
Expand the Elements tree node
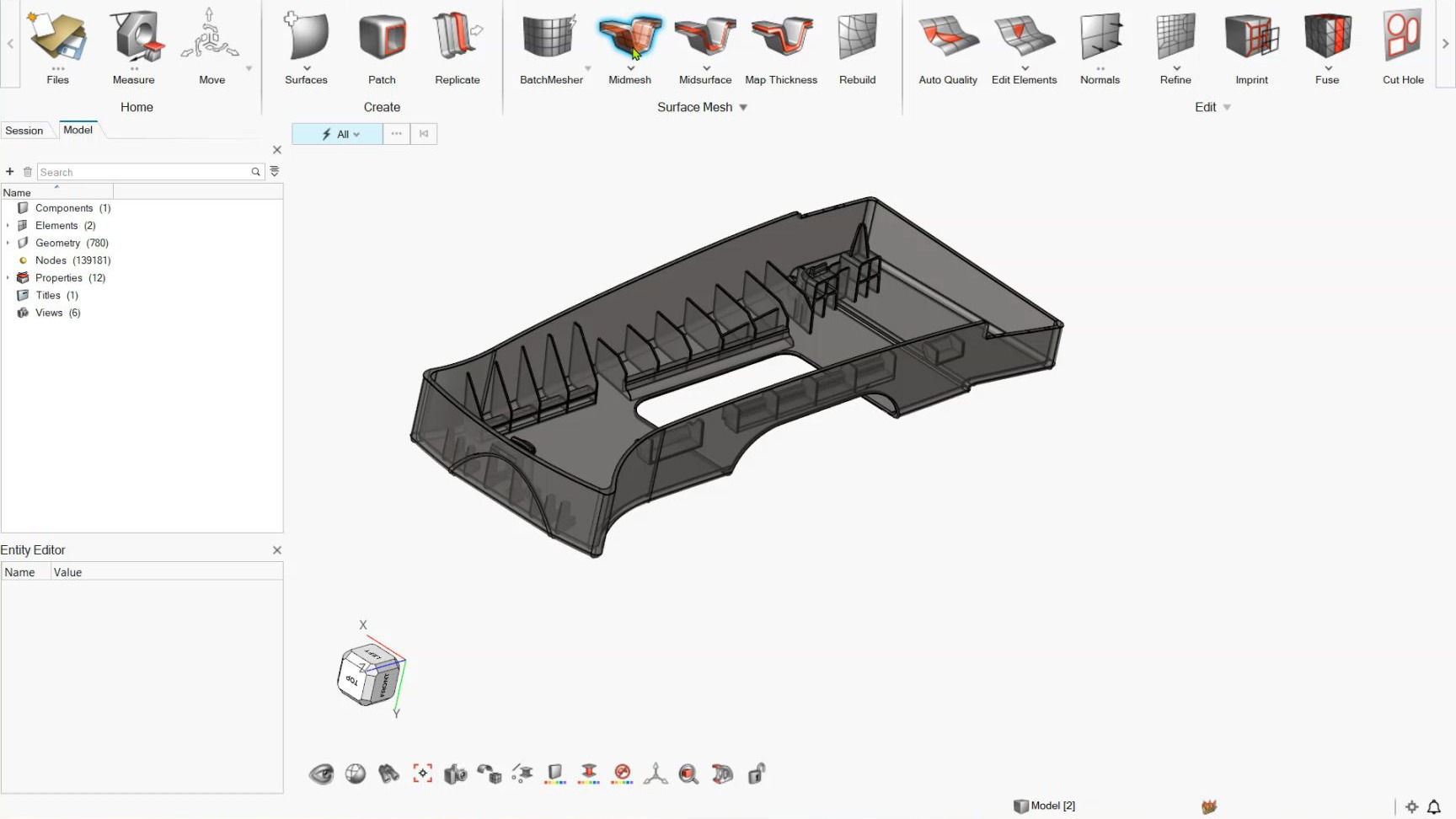(x=8, y=226)
